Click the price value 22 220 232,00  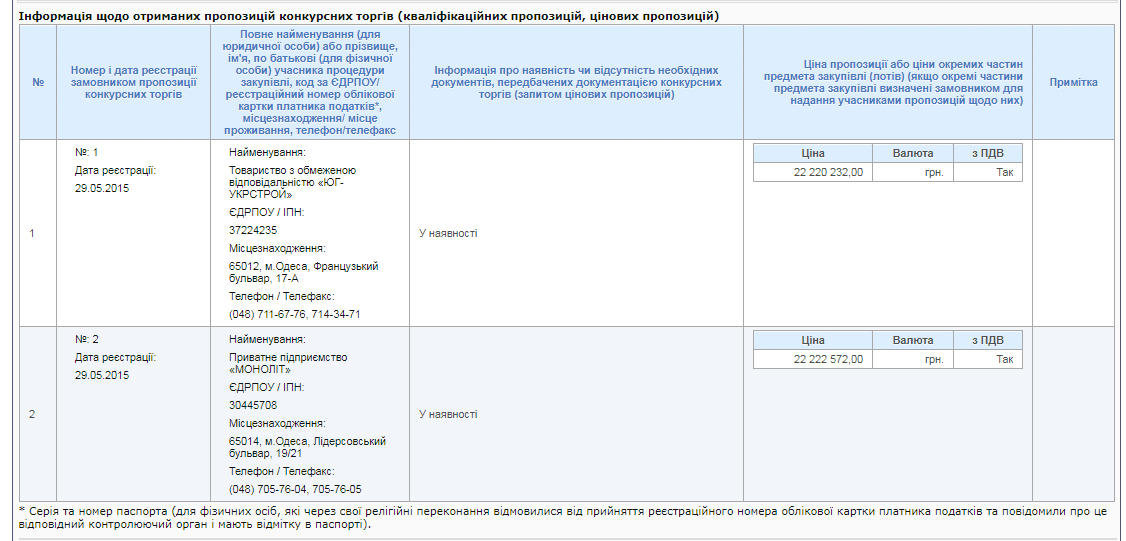click(829, 173)
